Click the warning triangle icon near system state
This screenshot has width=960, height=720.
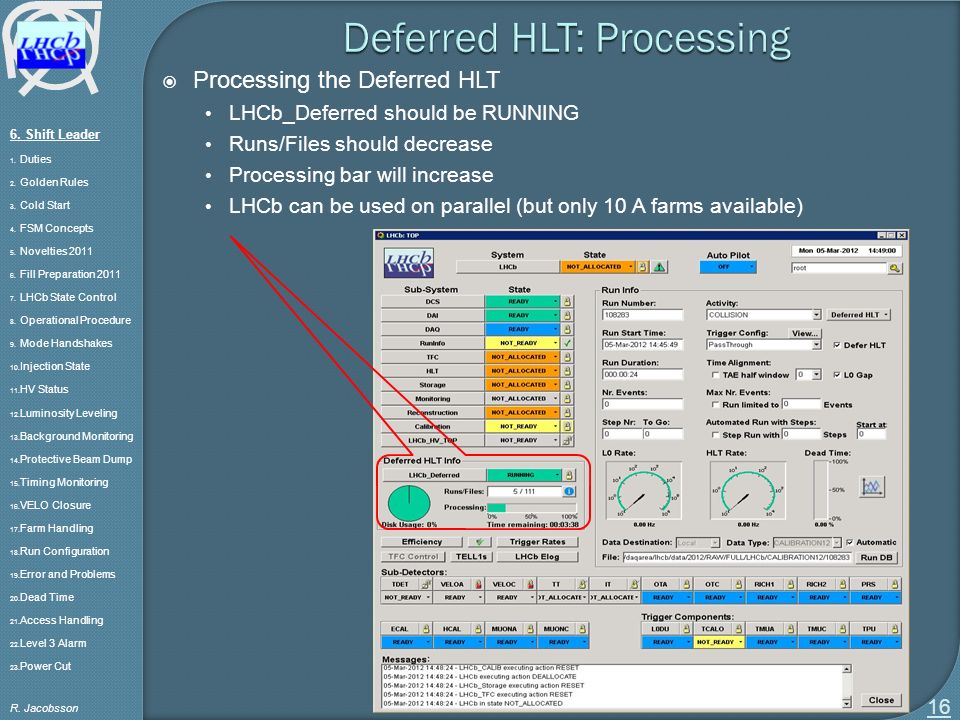[659, 267]
